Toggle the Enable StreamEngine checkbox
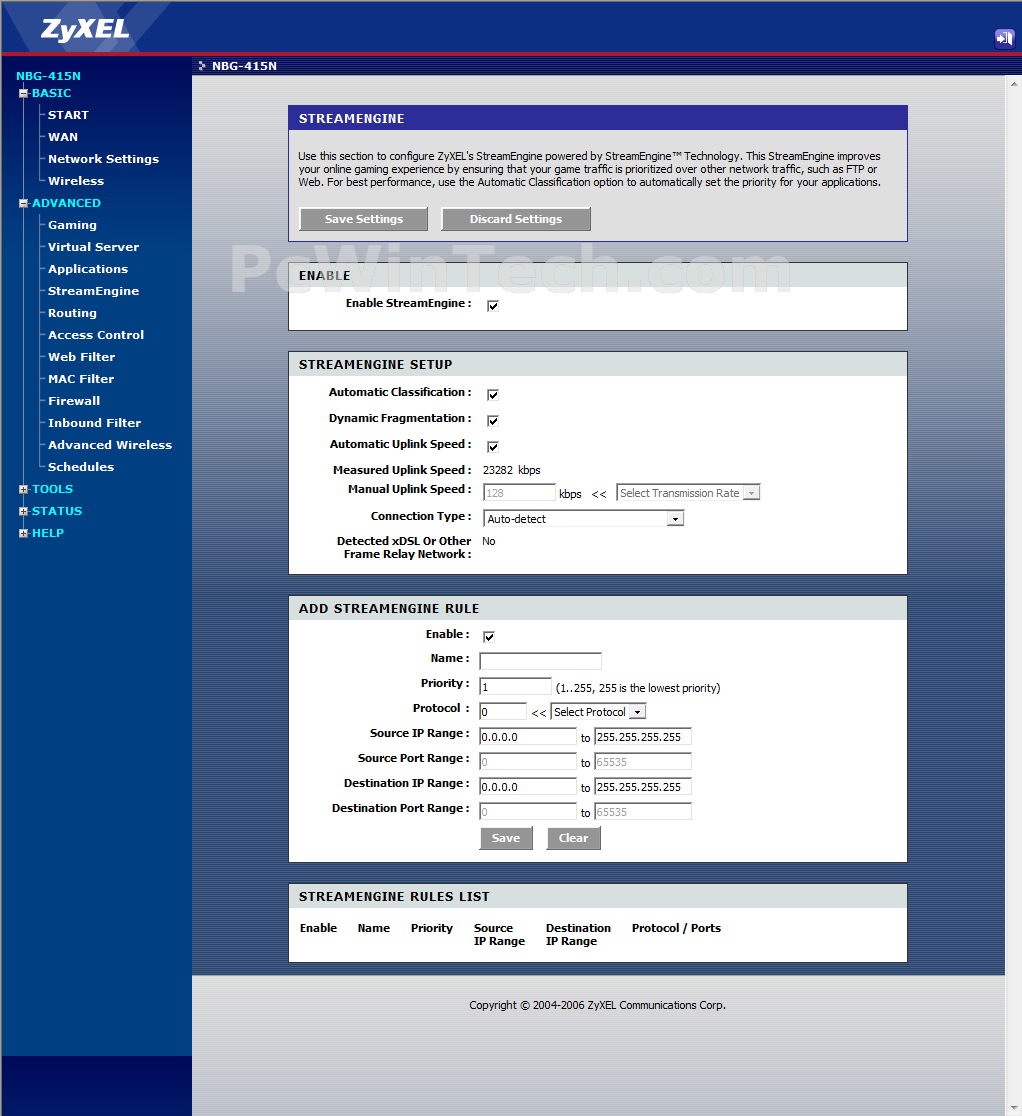The image size is (1022, 1116). coord(492,306)
